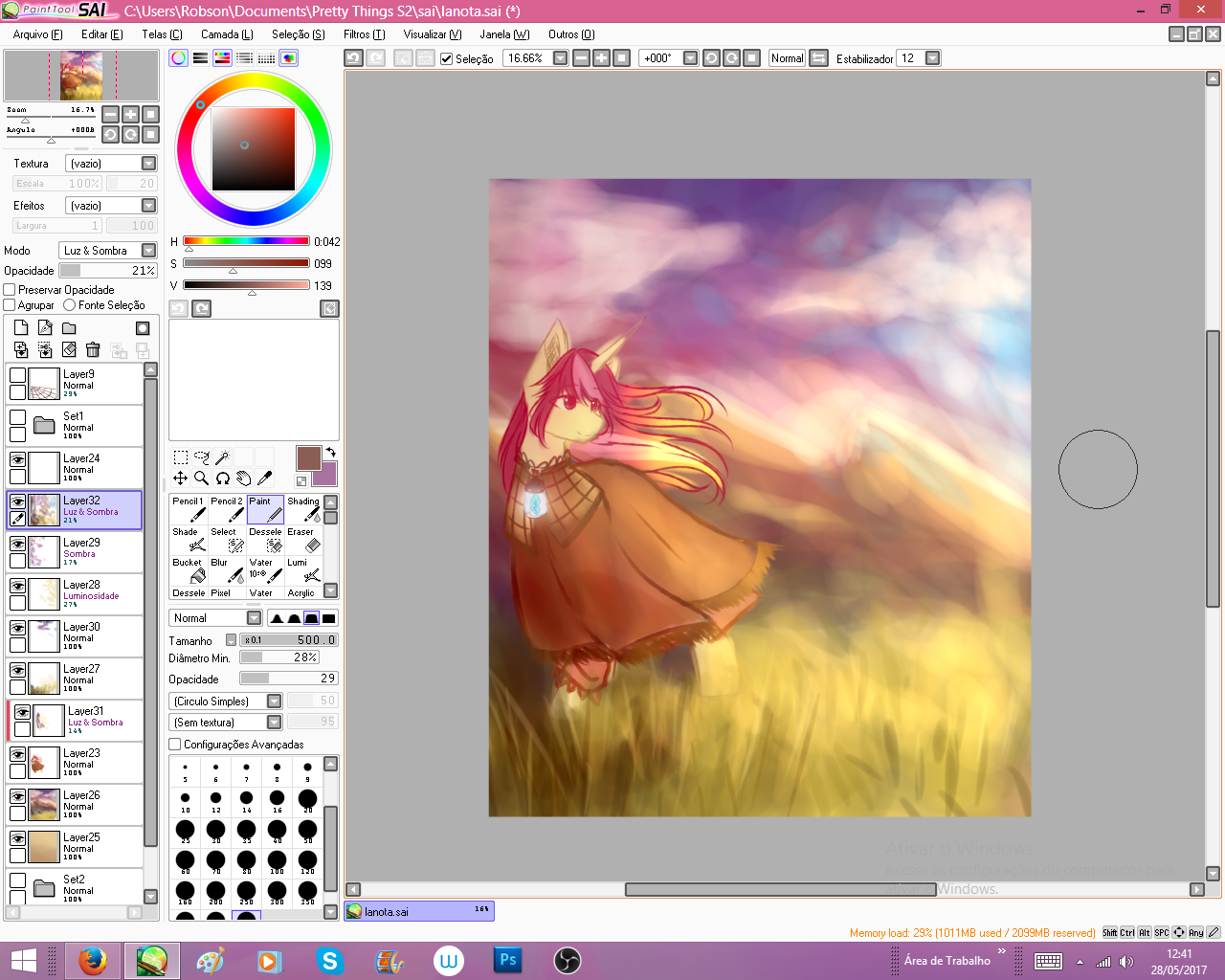This screenshot has height=980, width=1225.
Task: Open Firefox from the Windows taskbar
Action: [92, 960]
